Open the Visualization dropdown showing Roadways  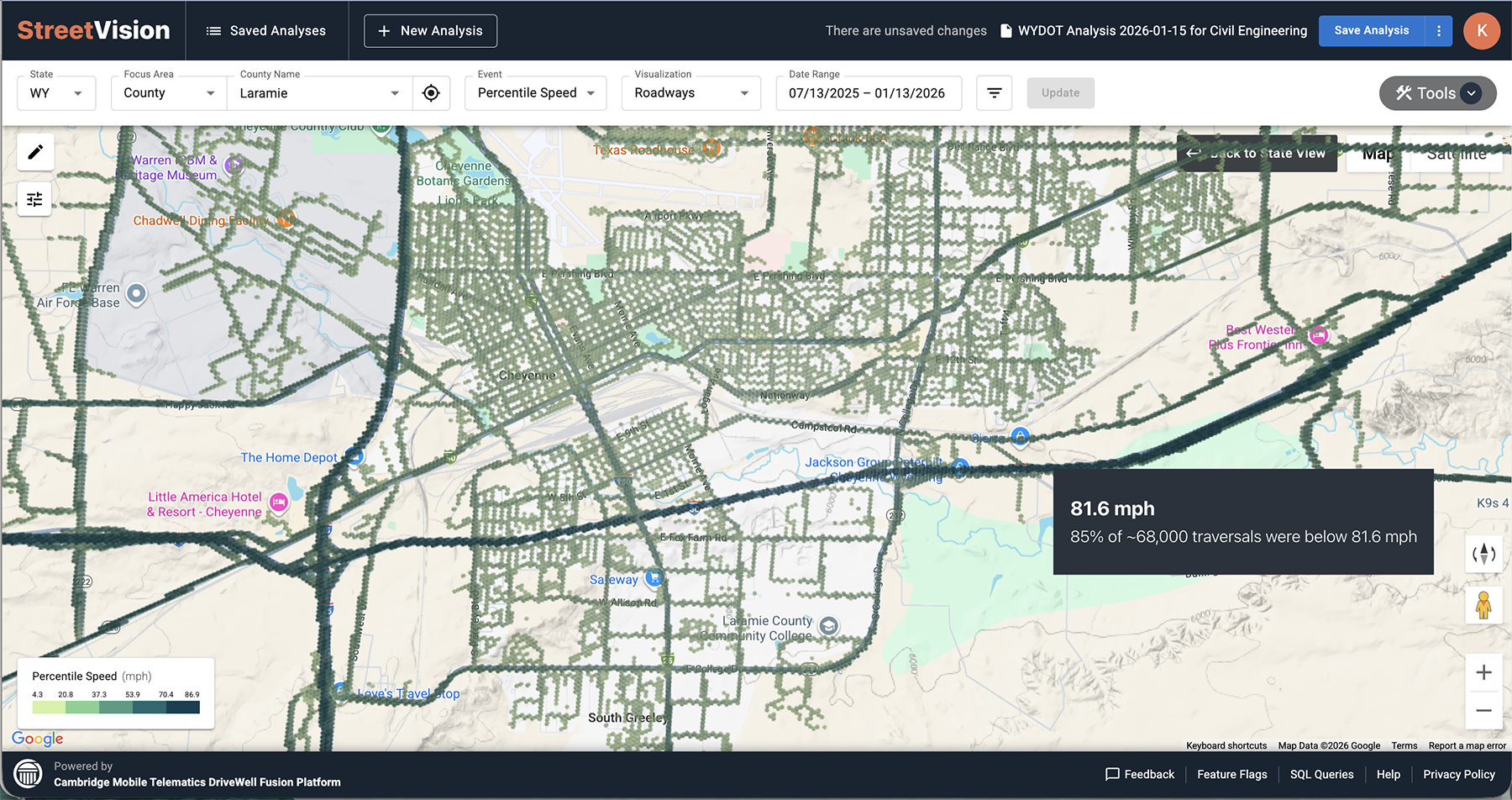pos(690,92)
